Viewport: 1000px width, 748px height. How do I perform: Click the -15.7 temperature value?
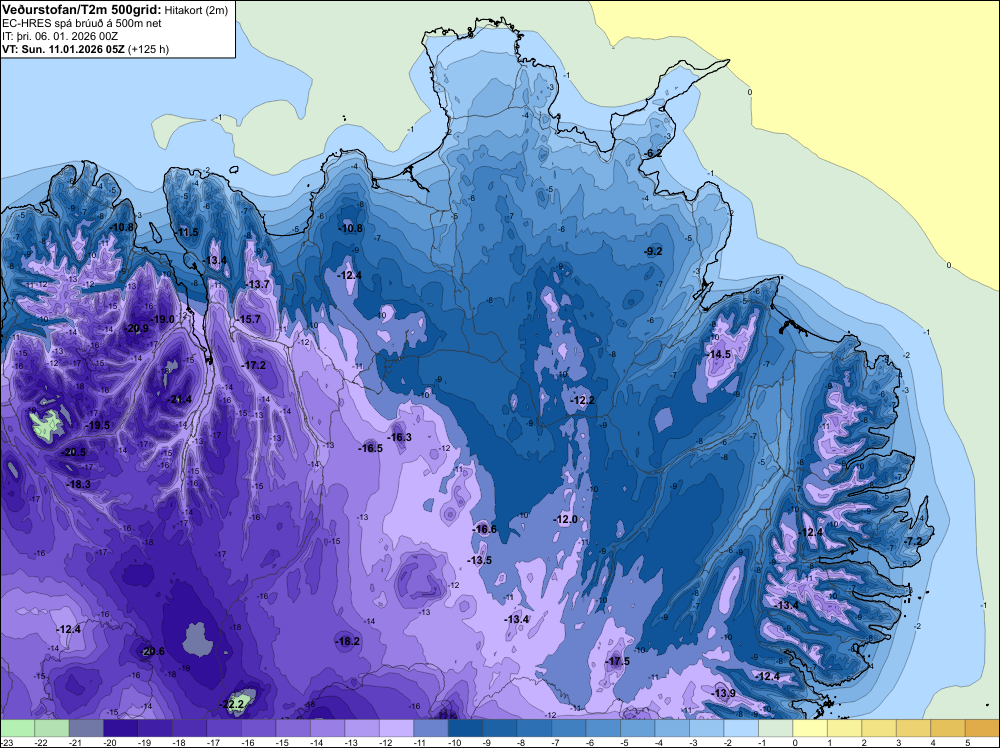click(x=248, y=319)
